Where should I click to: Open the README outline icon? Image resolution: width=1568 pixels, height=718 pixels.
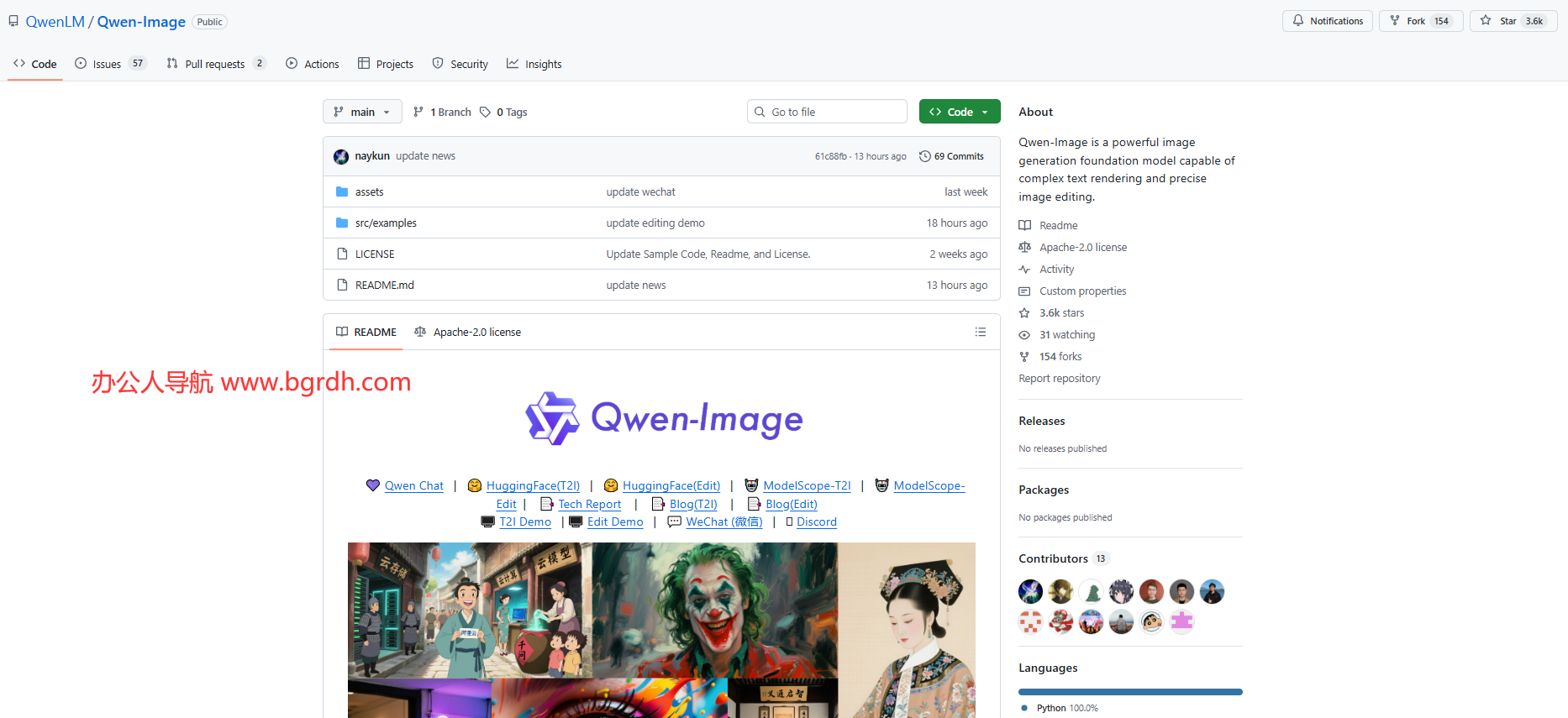[x=980, y=333]
